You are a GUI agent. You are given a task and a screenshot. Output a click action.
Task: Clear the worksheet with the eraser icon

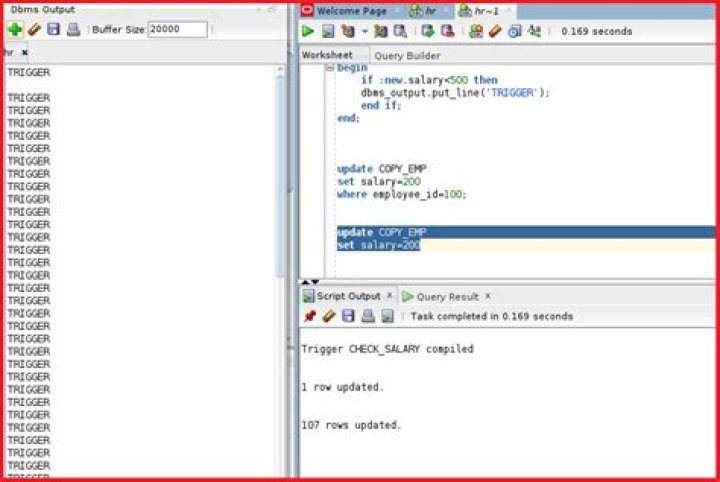pyautogui.click(x=495, y=31)
